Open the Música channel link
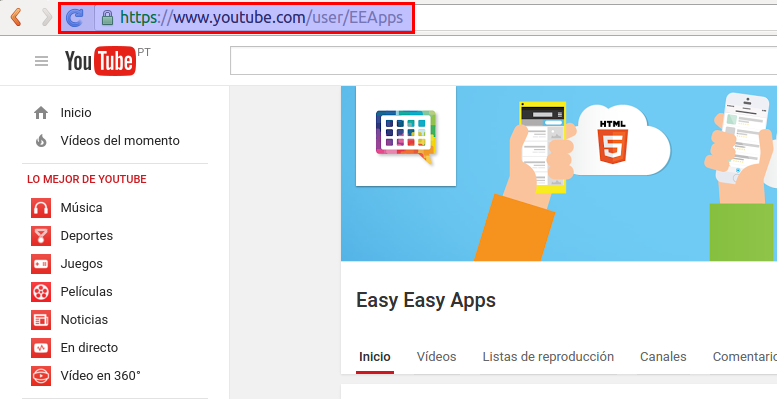 click(x=81, y=208)
